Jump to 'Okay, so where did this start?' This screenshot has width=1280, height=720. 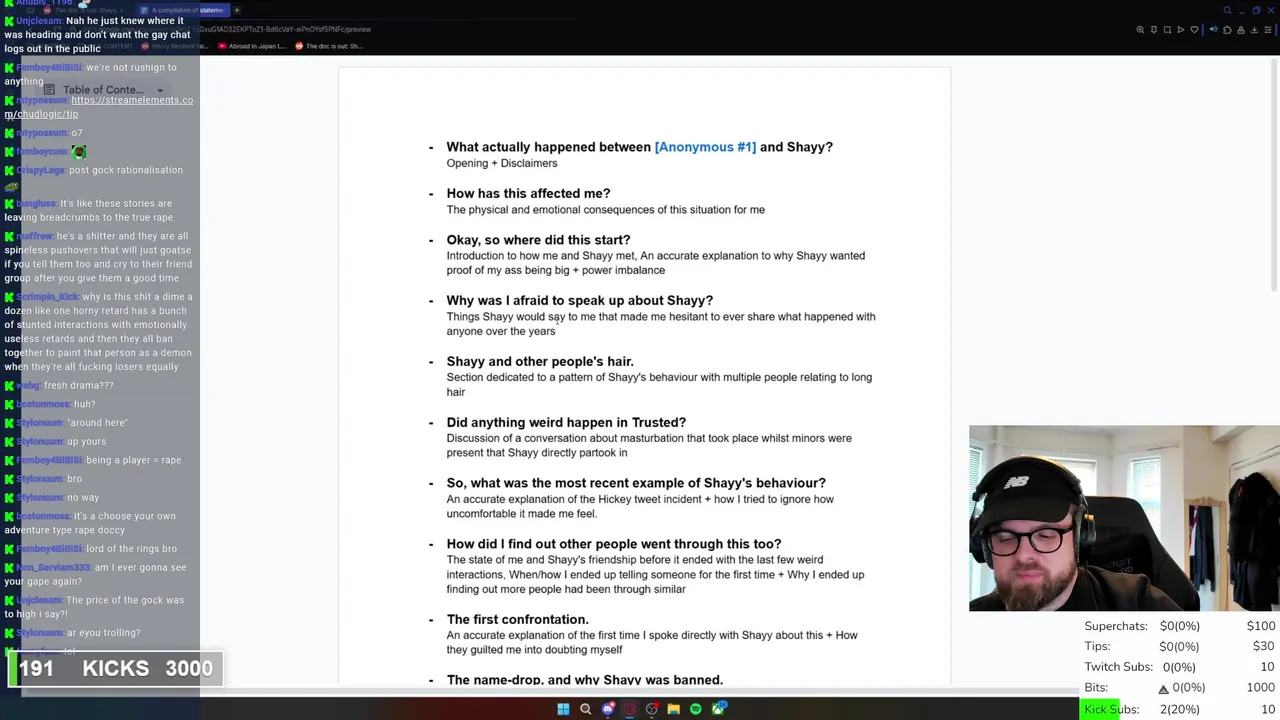[x=538, y=240]
